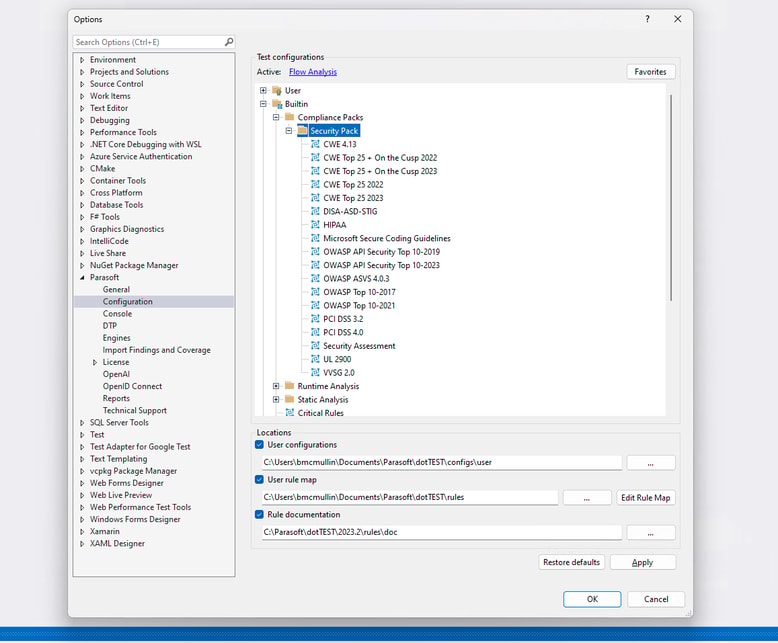Click the UL 2900 configuration icon
Image resolution: width=778 pixels, height=643 pixels.
pyautogui.click(x=315, y=359)
